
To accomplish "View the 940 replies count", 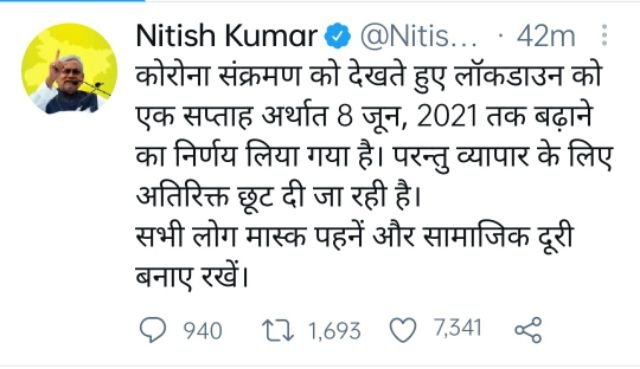I will point(203,331).
